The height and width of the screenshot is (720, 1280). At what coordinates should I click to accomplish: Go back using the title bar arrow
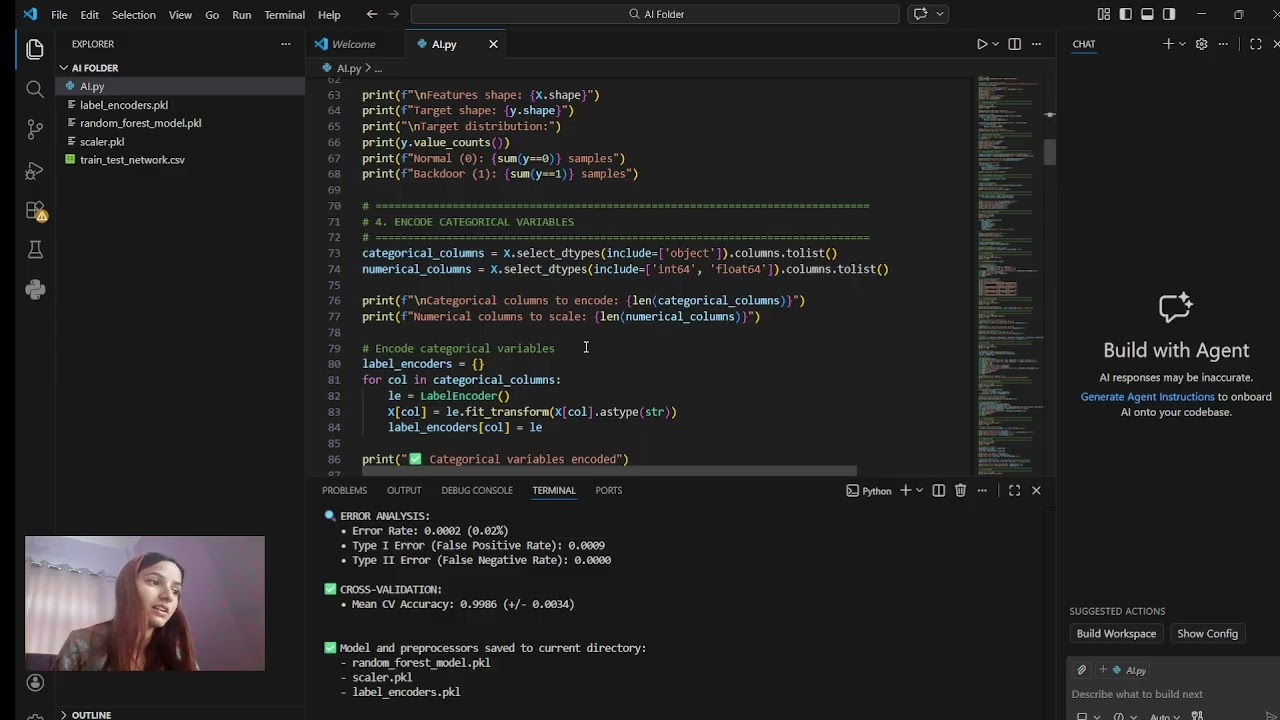(372, 14)
